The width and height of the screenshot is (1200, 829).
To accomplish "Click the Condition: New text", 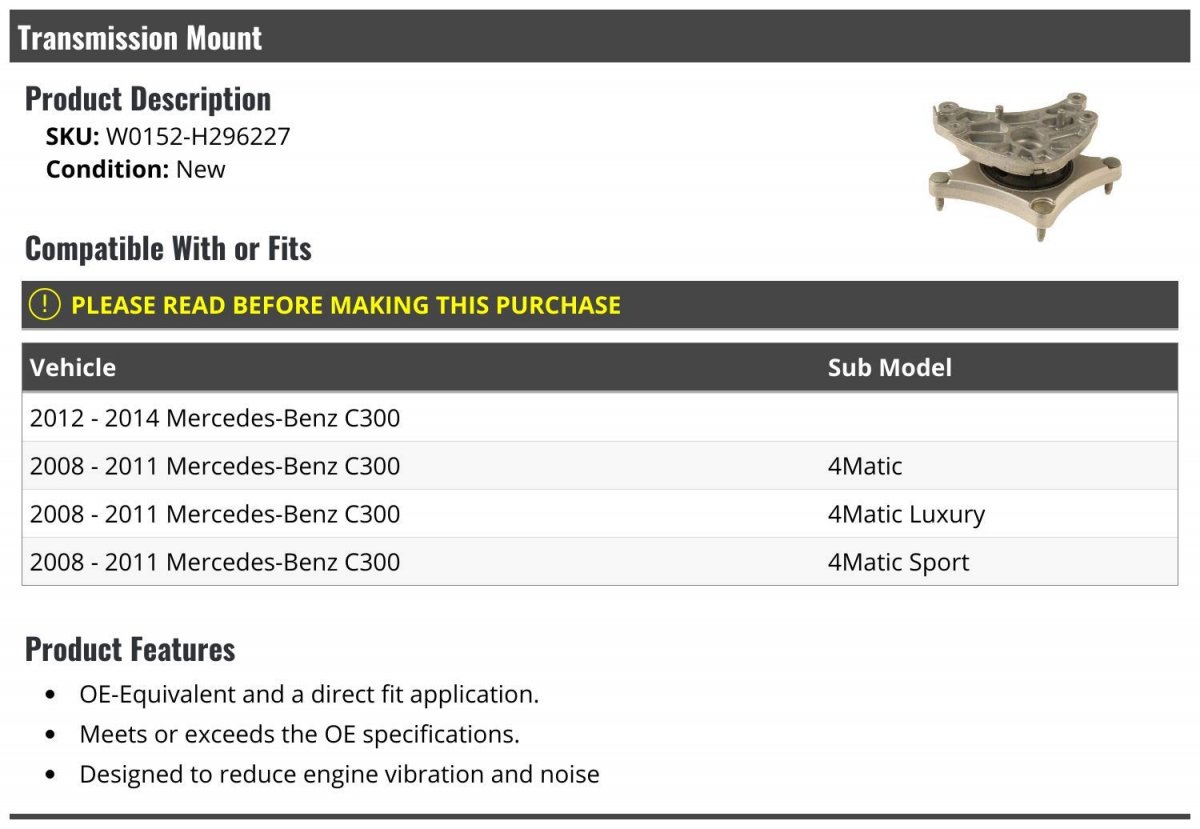I will click(136, 169).
